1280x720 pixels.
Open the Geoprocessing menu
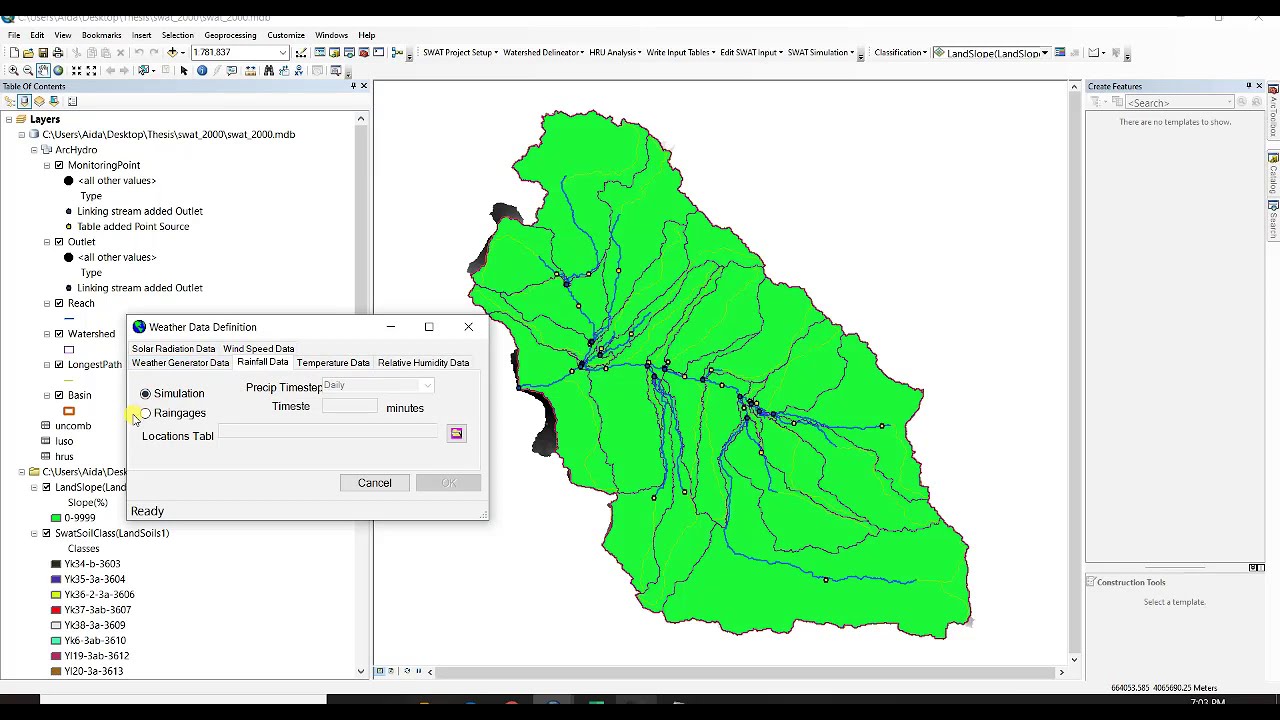[230, 35]
